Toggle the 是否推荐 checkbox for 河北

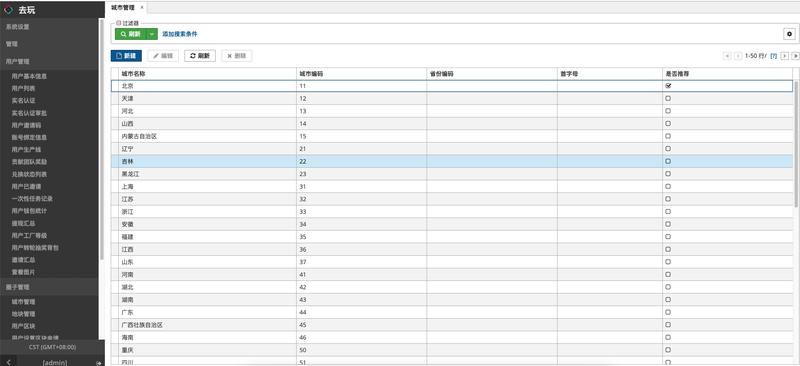click(x=668, y=111)
